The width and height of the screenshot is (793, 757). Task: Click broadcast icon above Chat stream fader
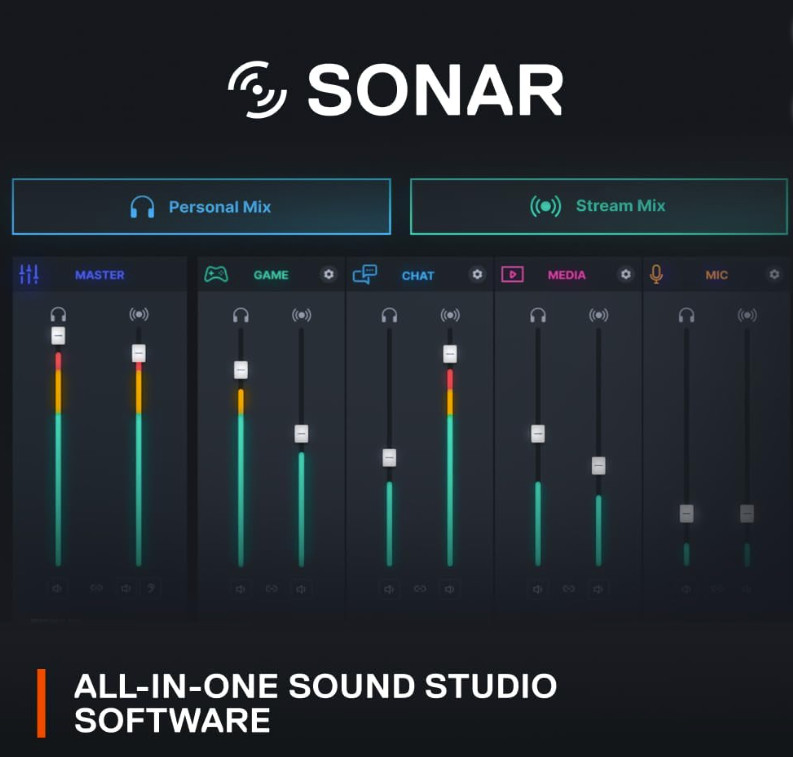[450, 315]
